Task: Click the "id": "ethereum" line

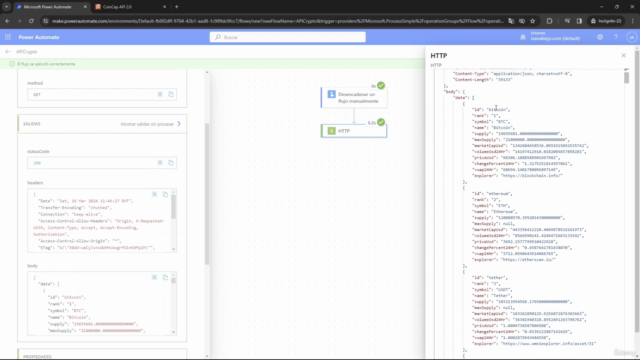Action: (492, 193)
